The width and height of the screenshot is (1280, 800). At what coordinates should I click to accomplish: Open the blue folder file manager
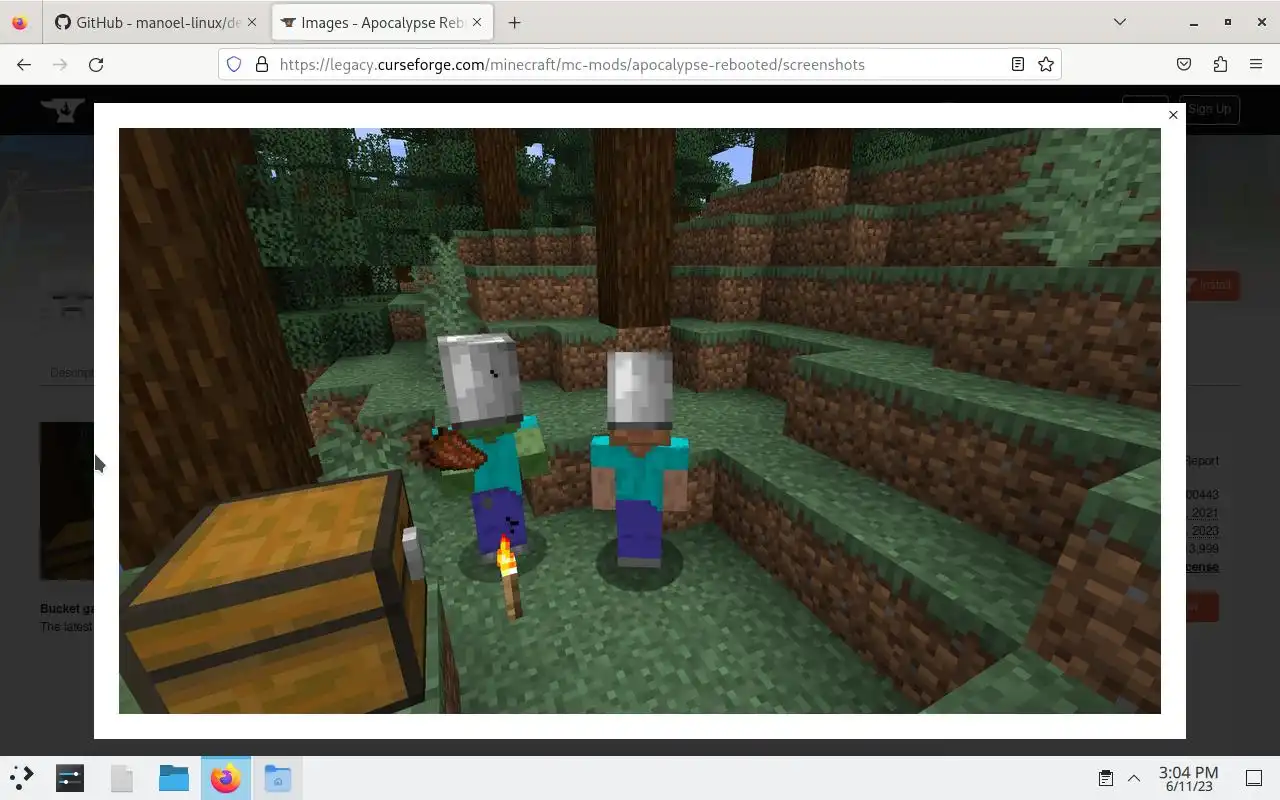coord(174,777)
